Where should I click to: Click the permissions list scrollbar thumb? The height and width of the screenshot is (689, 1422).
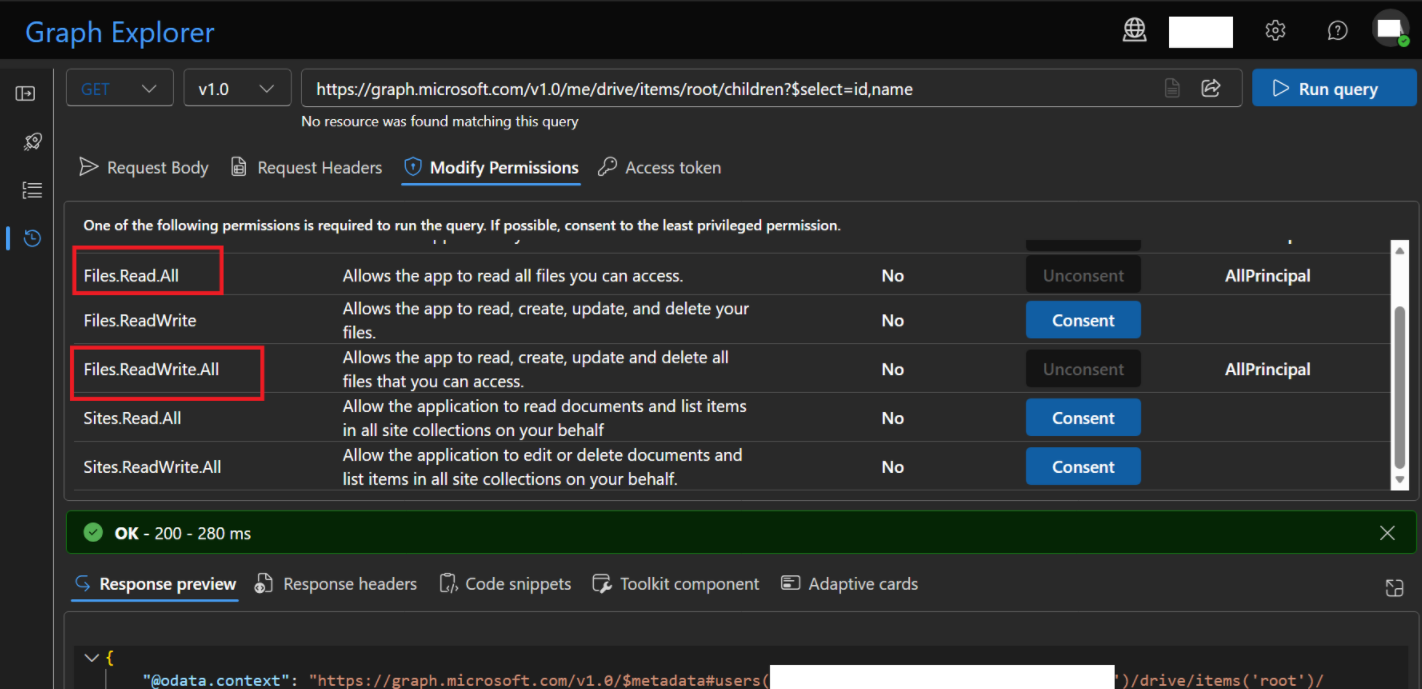point(1400,387)
